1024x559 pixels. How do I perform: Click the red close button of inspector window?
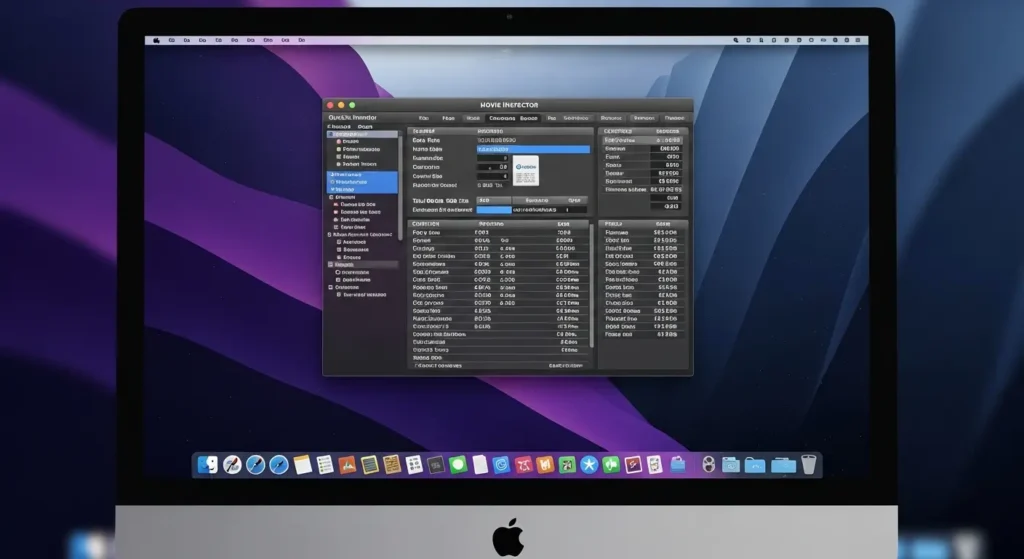click(x=330, y=105)
